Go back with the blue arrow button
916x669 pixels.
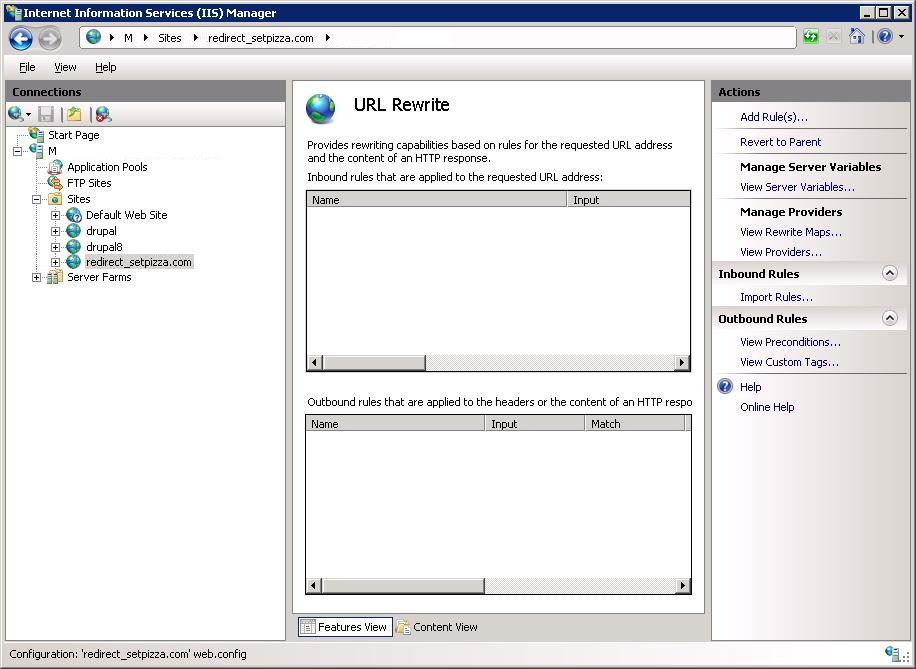[21, 39]
